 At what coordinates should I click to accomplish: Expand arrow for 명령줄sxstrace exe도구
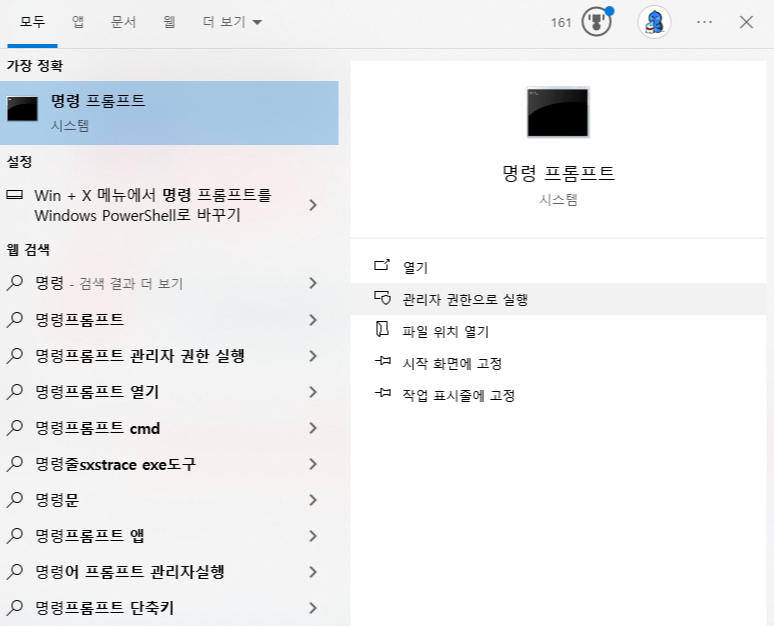click(313, 464)
